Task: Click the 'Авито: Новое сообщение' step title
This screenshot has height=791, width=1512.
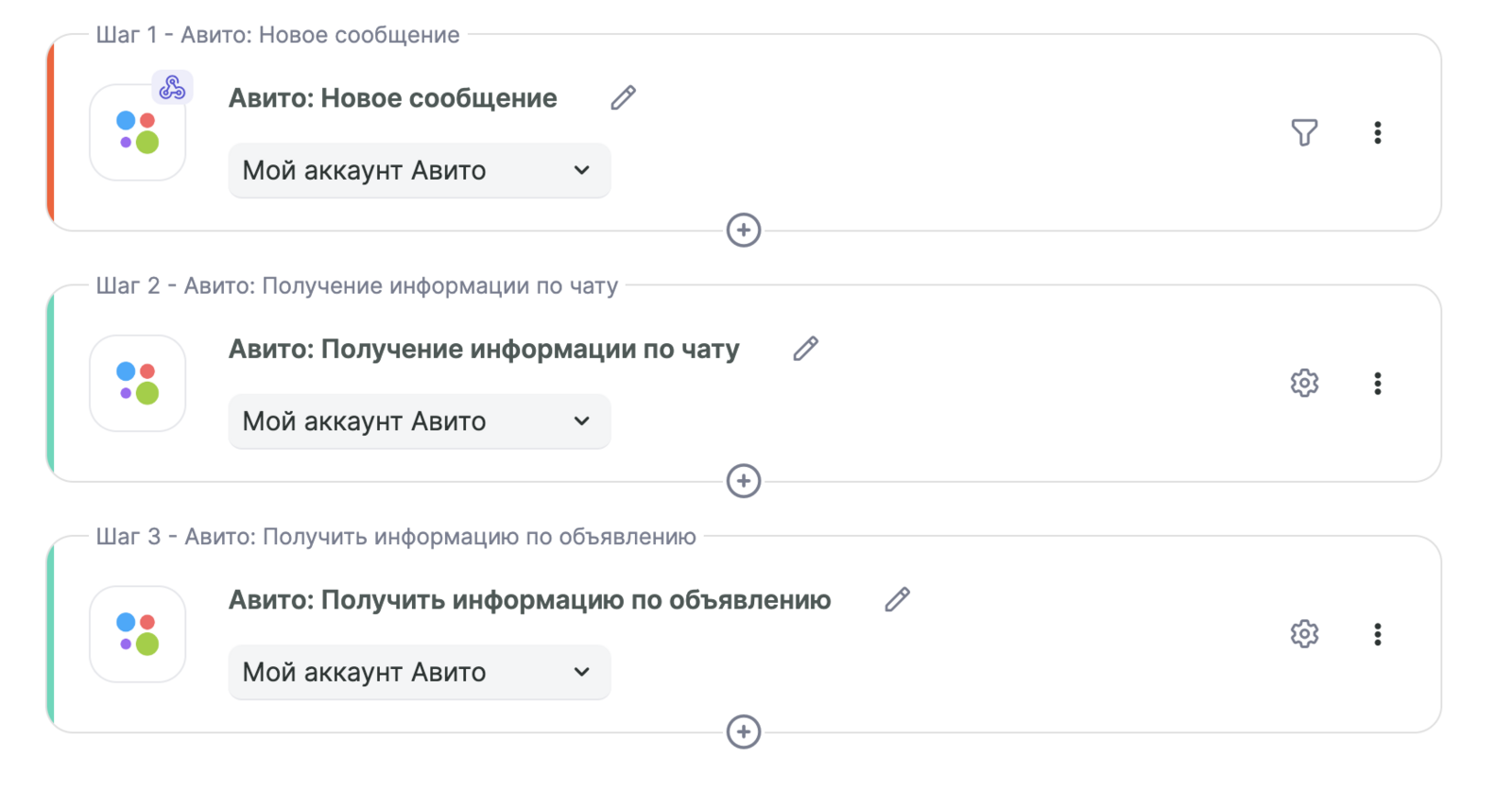Action: pos(392,98)
